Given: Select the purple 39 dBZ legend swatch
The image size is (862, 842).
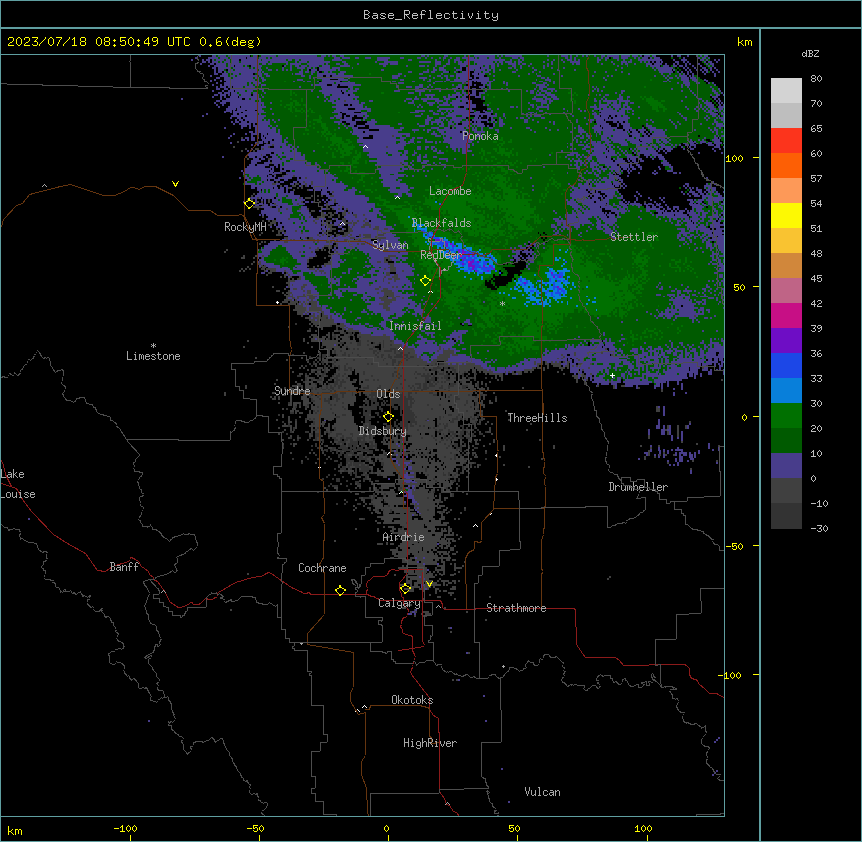Looking at the screenshot, I should point(786,340).
